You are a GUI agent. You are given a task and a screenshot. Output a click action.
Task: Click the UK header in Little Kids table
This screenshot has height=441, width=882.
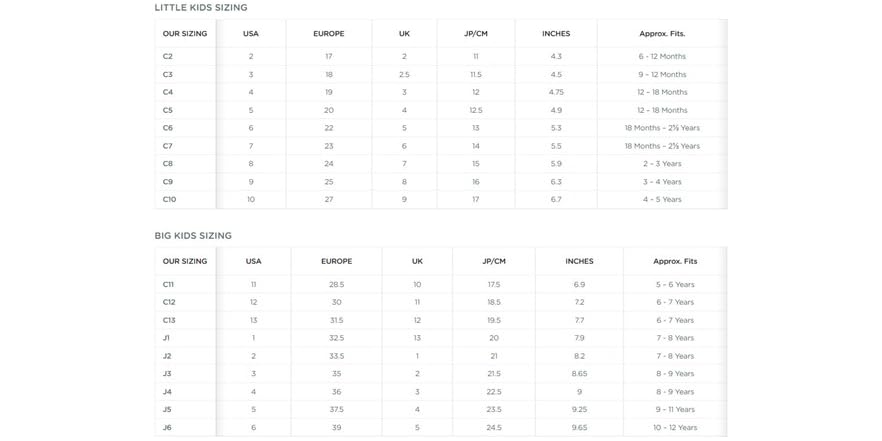pyautogui.click(x=404, y=34)
